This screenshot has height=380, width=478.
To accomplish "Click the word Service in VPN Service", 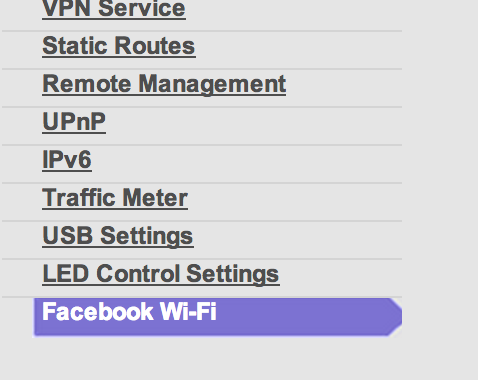I will [x=142, y=9].
